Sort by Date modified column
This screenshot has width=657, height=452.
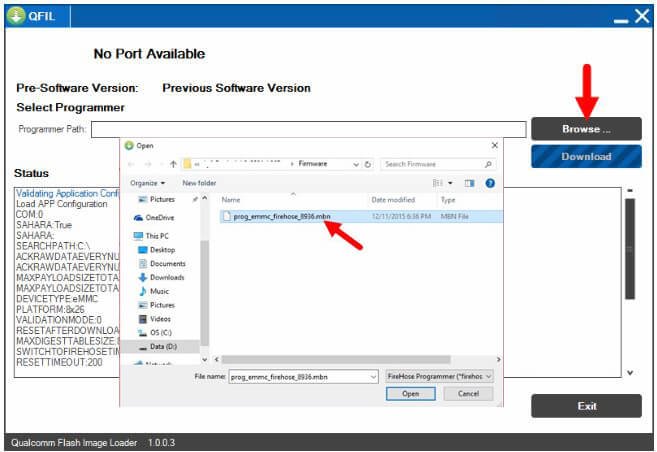(393, 200)
